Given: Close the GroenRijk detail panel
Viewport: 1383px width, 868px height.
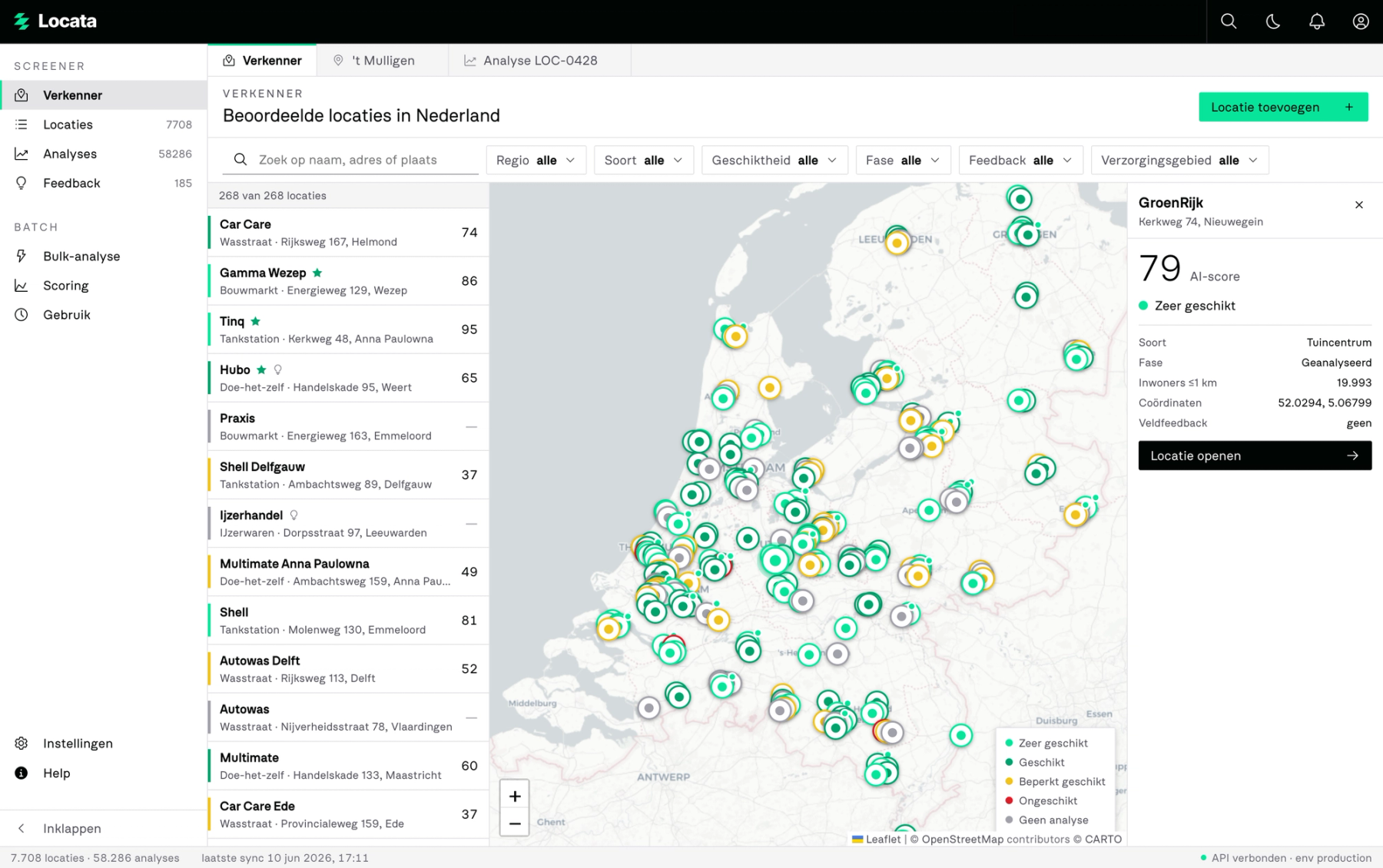Looking at the screenshot, I should tap(1359, 204).
